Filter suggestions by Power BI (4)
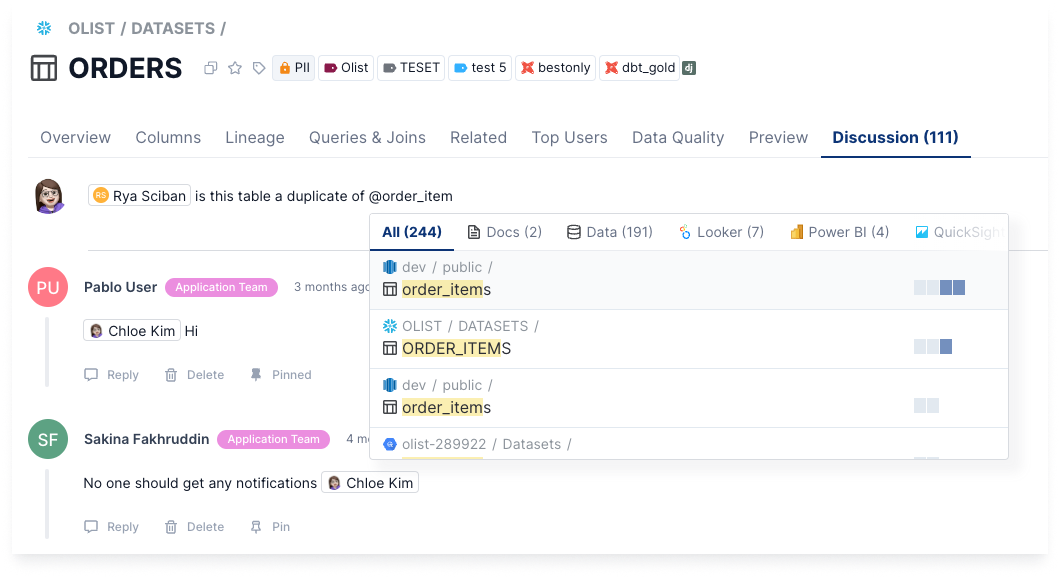1060x578 pixels. click(x=839, y=232)
